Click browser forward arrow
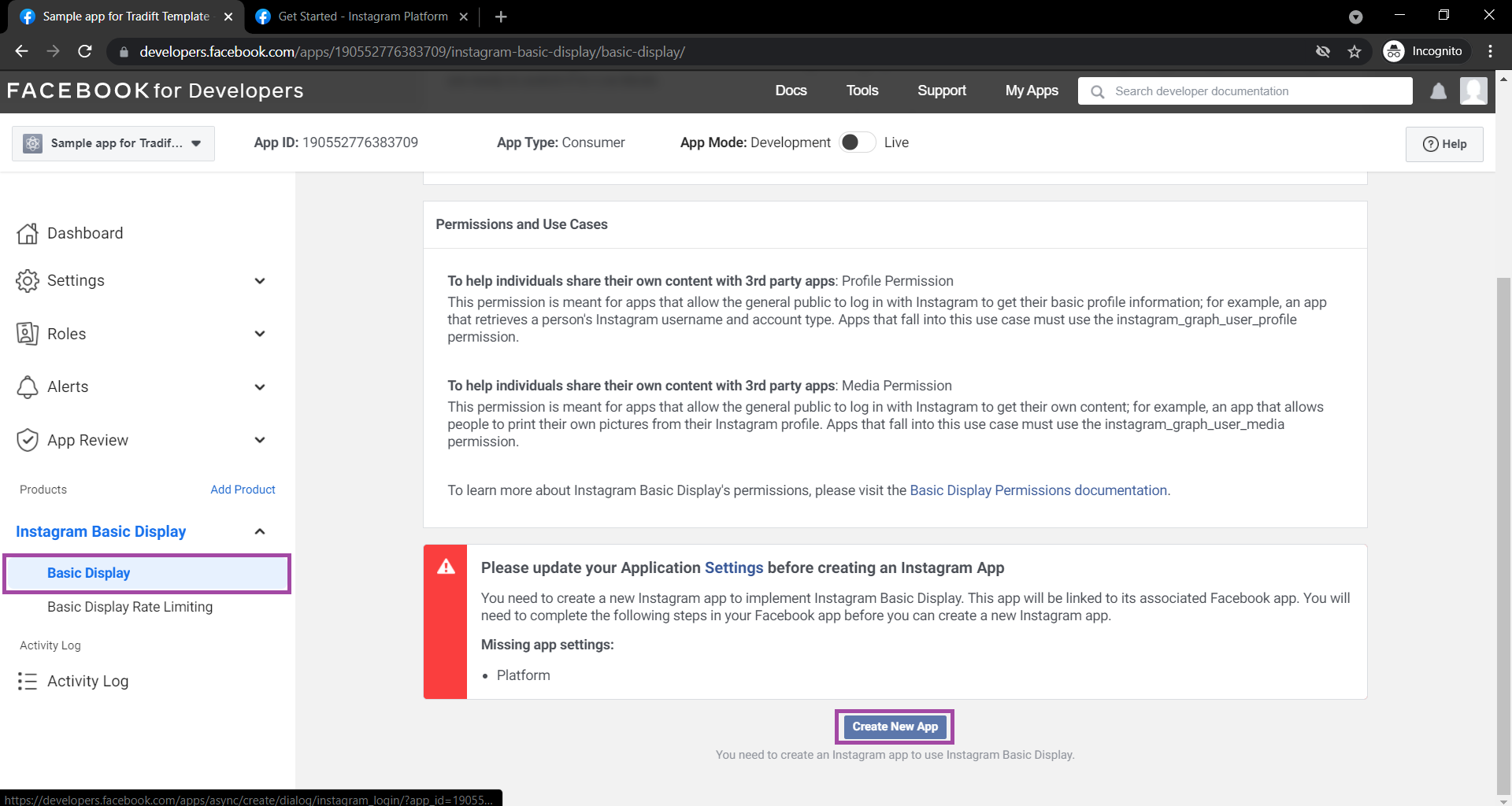This screenshot has width=1512, height=806. point(53,51)
